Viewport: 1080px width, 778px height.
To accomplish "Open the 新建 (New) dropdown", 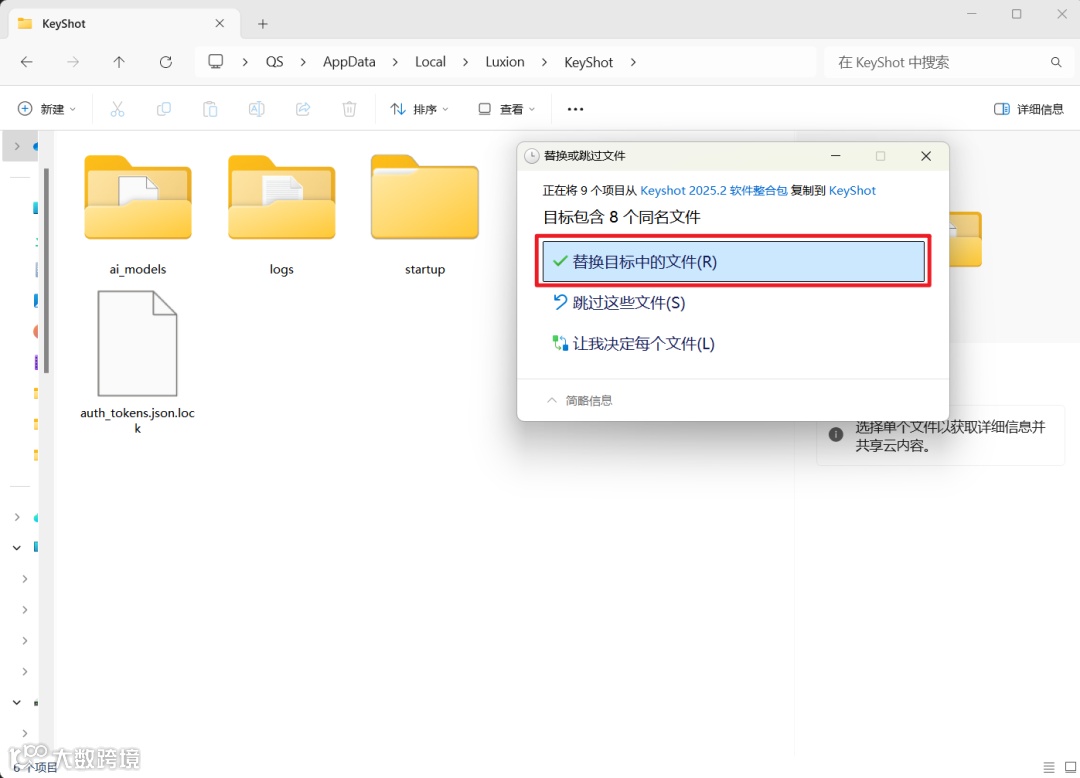I will coord(47,109).
